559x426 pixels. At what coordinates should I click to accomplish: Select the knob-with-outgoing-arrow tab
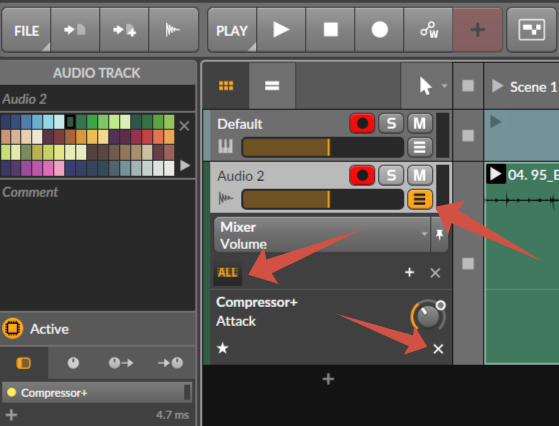[121, 363]
